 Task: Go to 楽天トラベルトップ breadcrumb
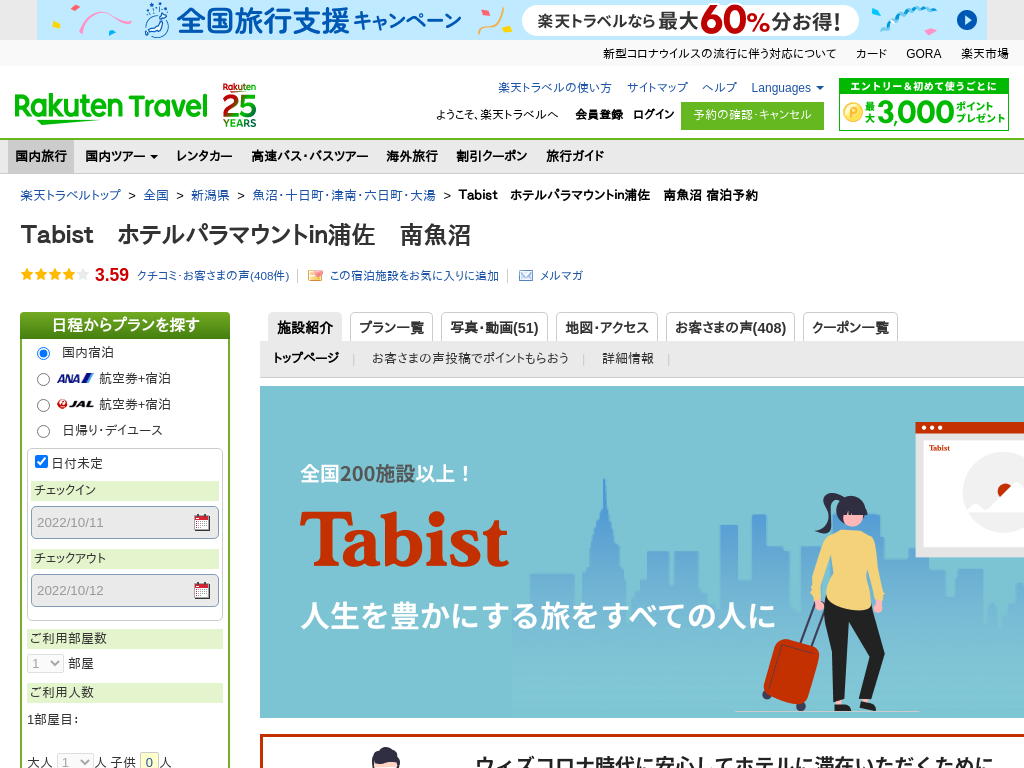[71, 195]
